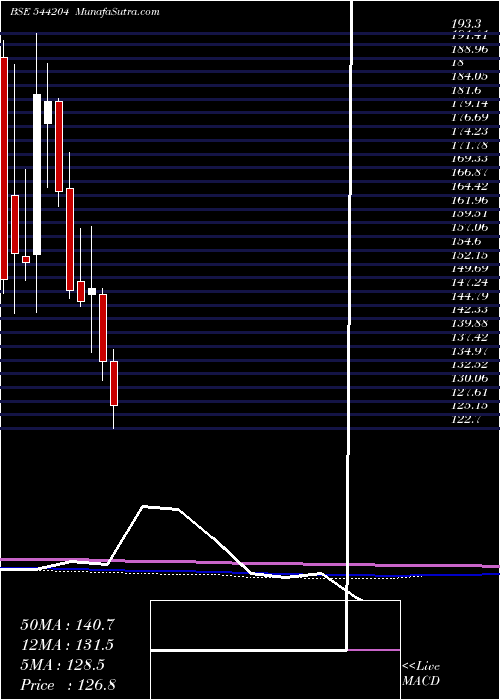Click the 139.88 price level label

(x=470, y=324)
